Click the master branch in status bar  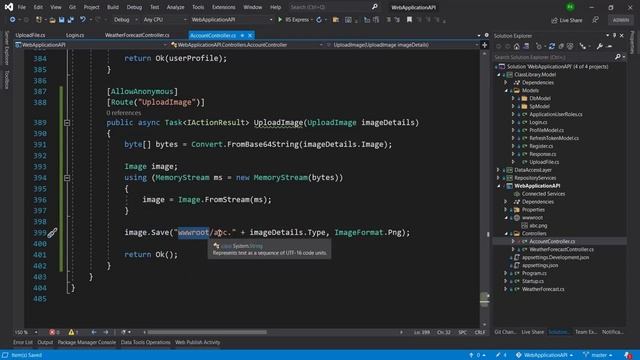598,355
